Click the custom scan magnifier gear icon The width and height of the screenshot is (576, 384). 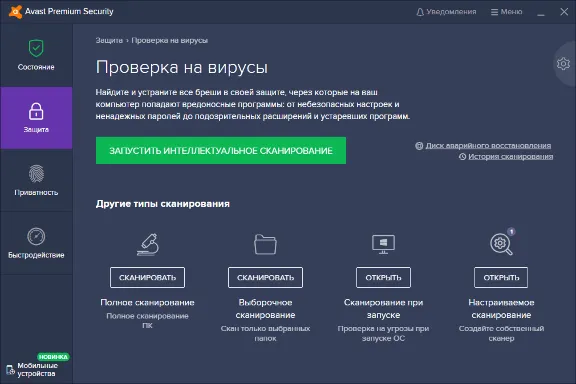click(x=501, y=244)
